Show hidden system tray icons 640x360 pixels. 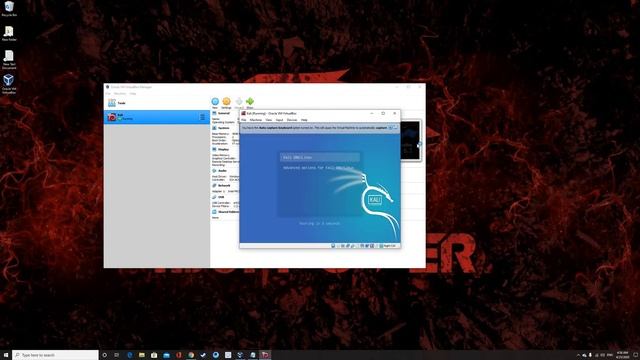pos(578,355)
